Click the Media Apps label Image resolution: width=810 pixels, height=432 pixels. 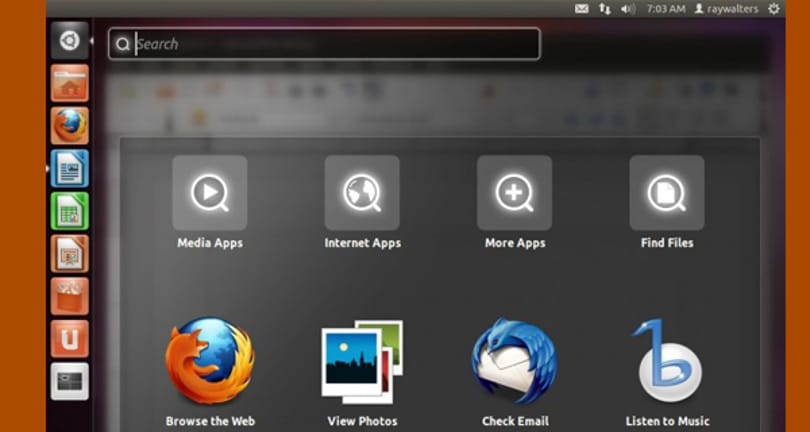click(210, 243)
